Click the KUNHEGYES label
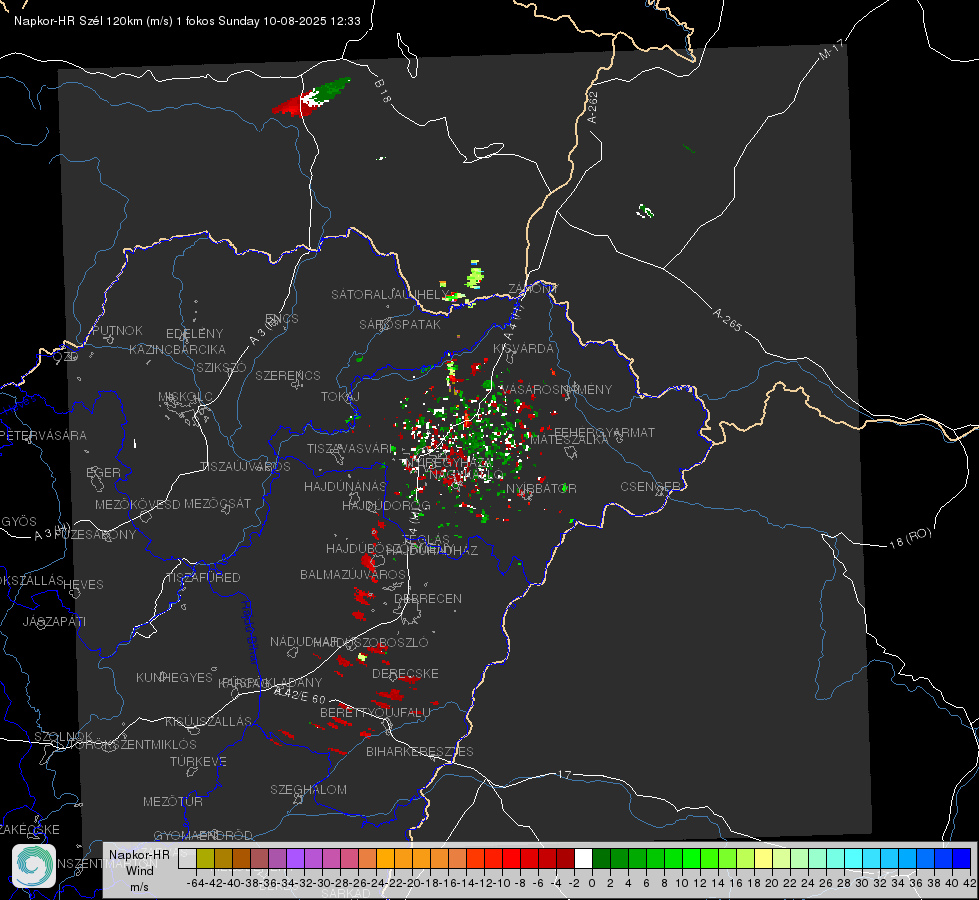The width and height of the screenshot is (979, 900). pos(175,677)
